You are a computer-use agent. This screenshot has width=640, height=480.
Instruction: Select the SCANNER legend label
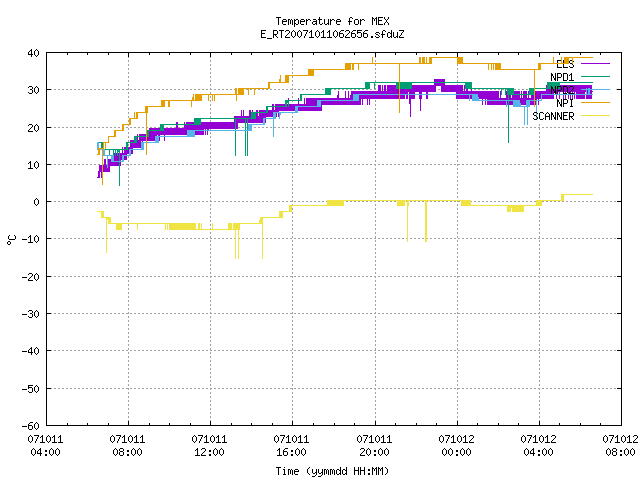pos(553,116)
